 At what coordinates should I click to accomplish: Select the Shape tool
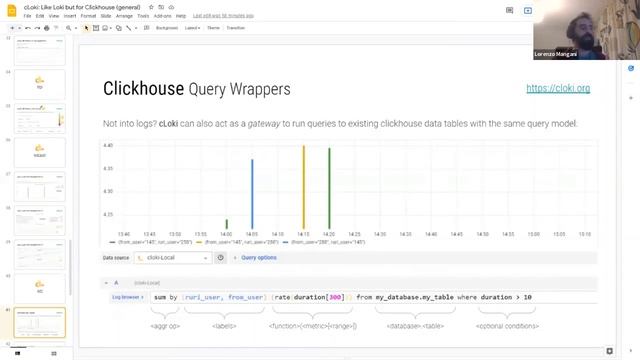click(119, 28)
